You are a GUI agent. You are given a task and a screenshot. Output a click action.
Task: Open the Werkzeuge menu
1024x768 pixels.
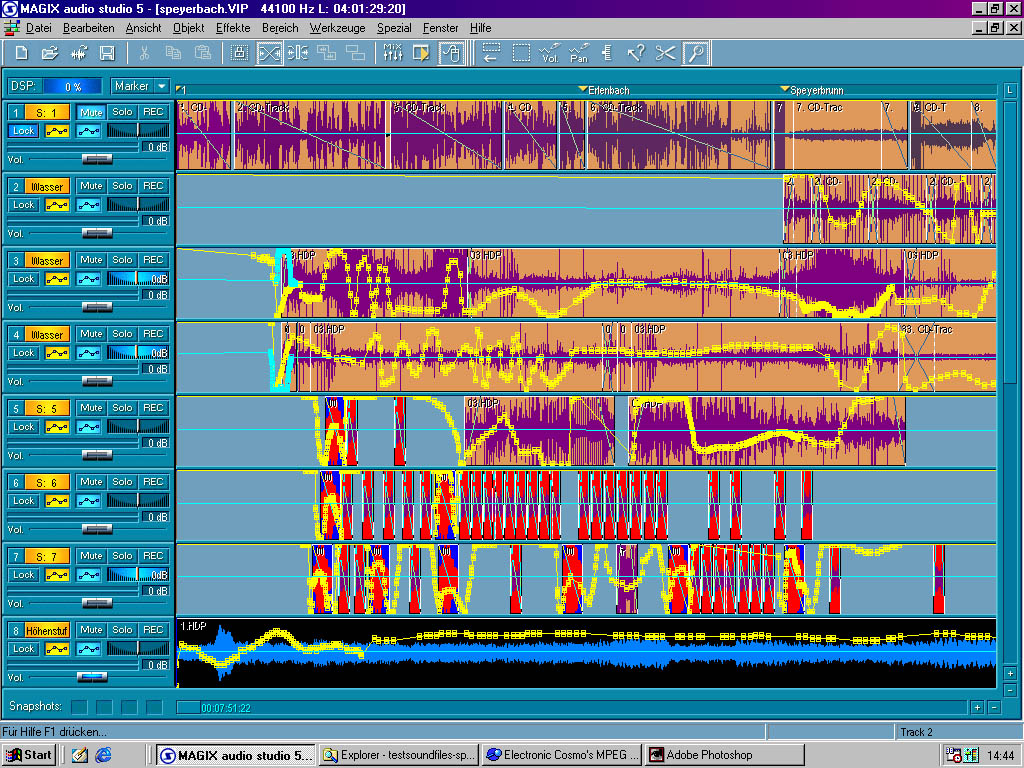point(337,28)
